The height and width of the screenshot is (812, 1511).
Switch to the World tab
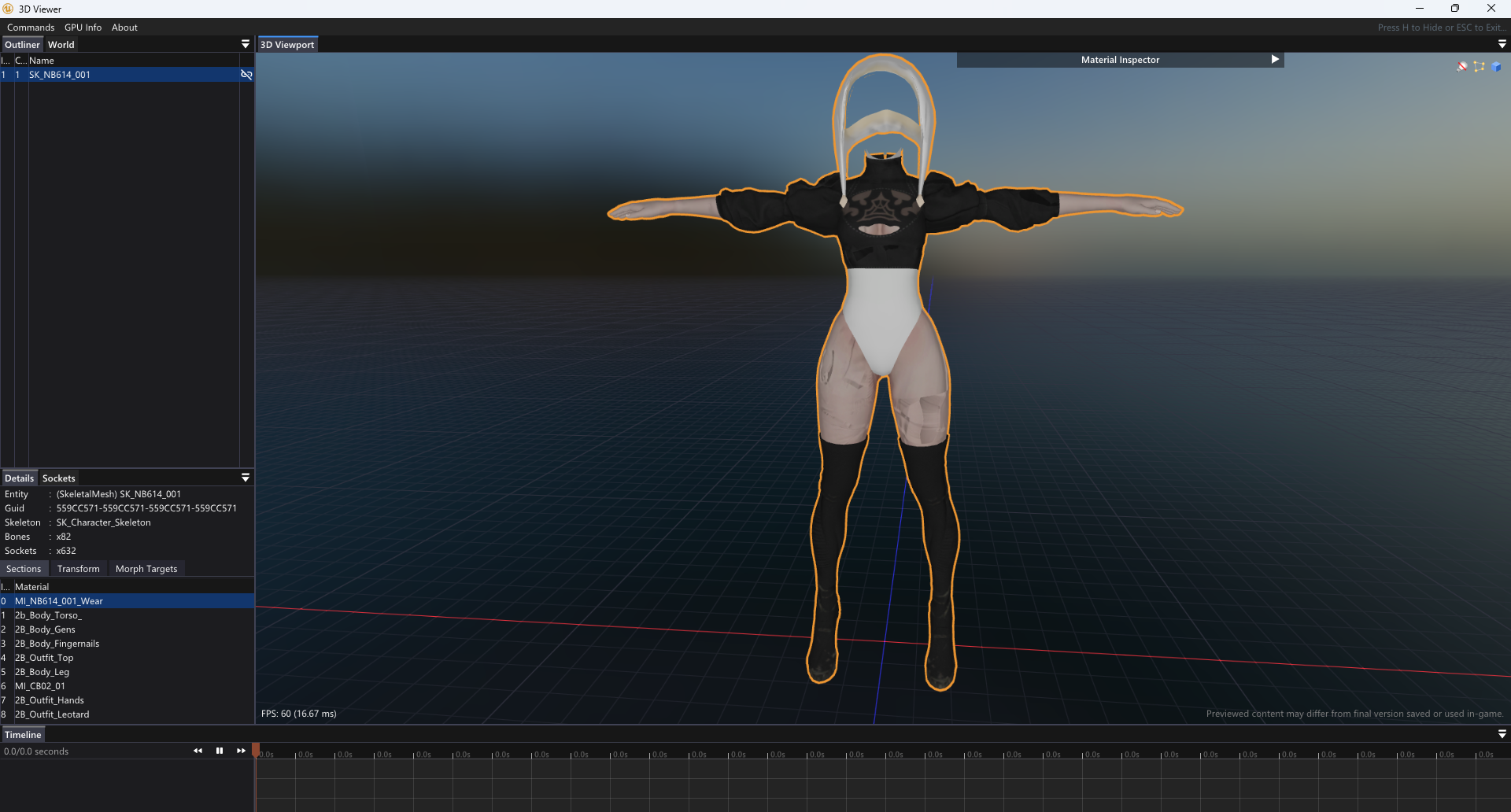61,45
